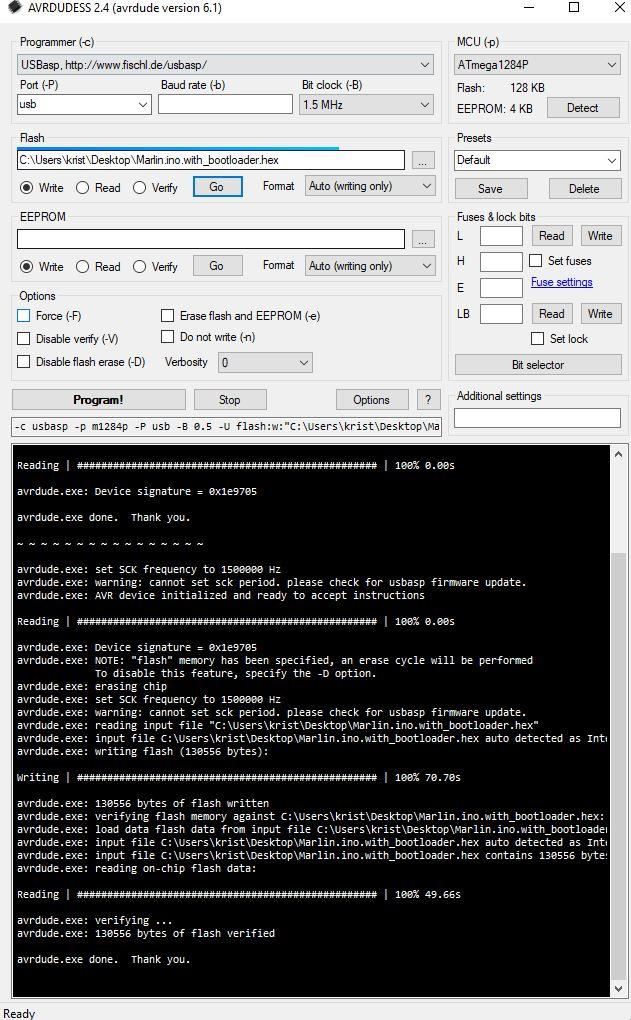The width and height of the screenshot is (631, 1020).
Task: Open help via the question mark button
Action: click(x=428, y=399)
